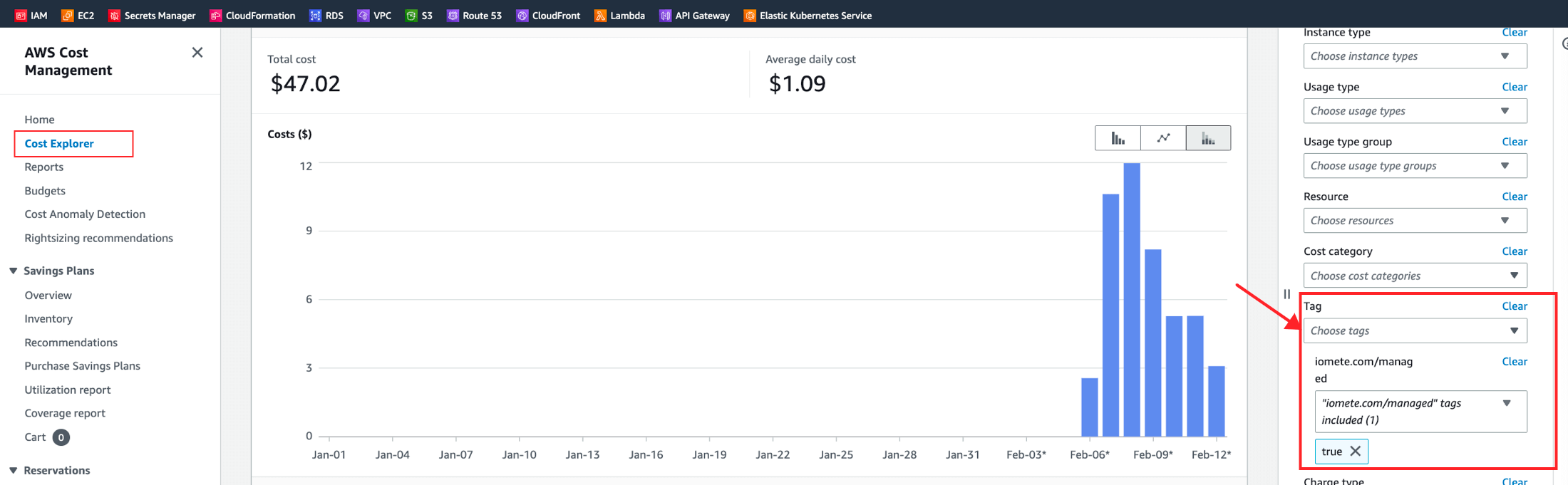Image resolution: width=1568 pixels, height=485 pixels.
Task: Remove the 'true' tag value chip
Action: coord(1356,451)
